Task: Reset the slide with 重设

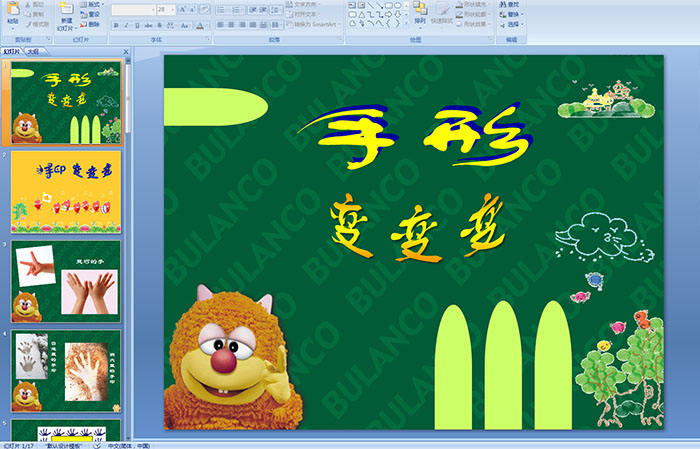Action: pyautogui.click(x=89, y=15)
